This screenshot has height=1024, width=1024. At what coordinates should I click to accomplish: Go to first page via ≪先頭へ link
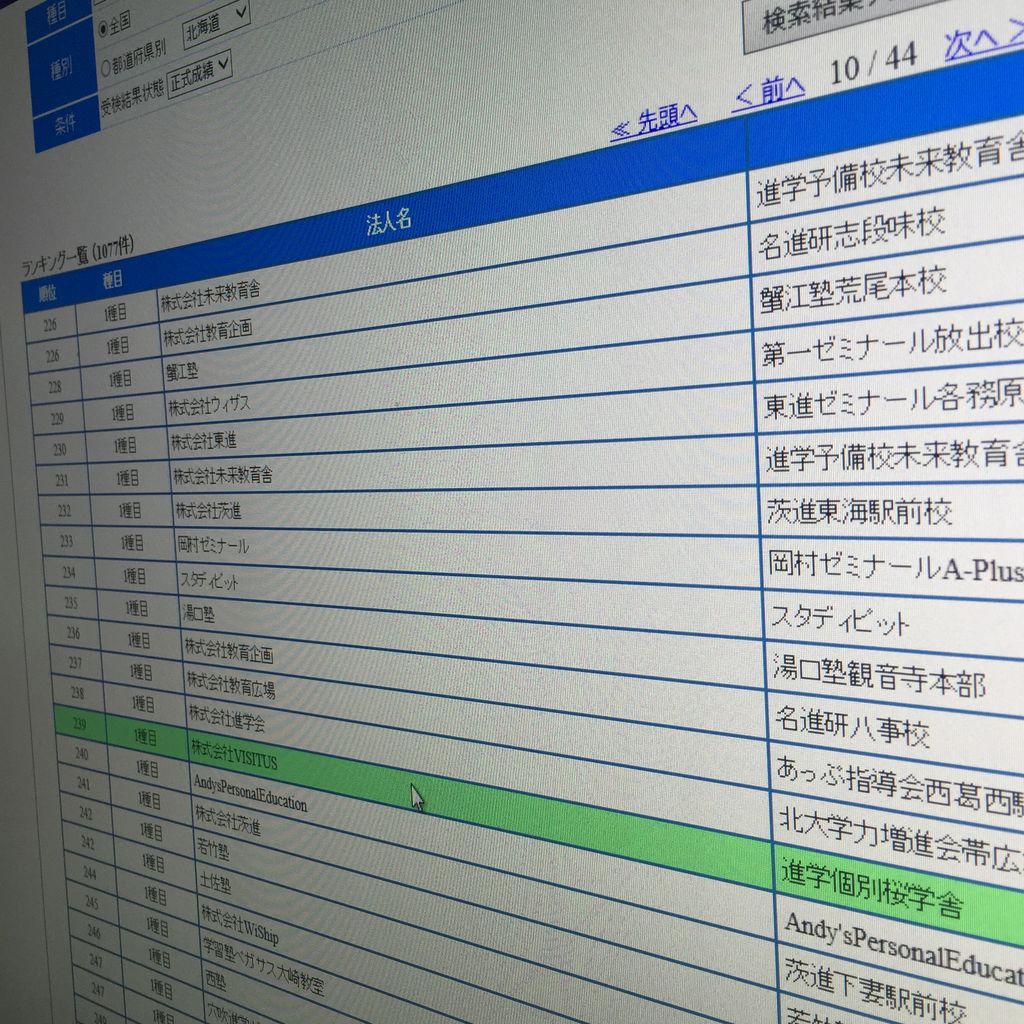654,121
